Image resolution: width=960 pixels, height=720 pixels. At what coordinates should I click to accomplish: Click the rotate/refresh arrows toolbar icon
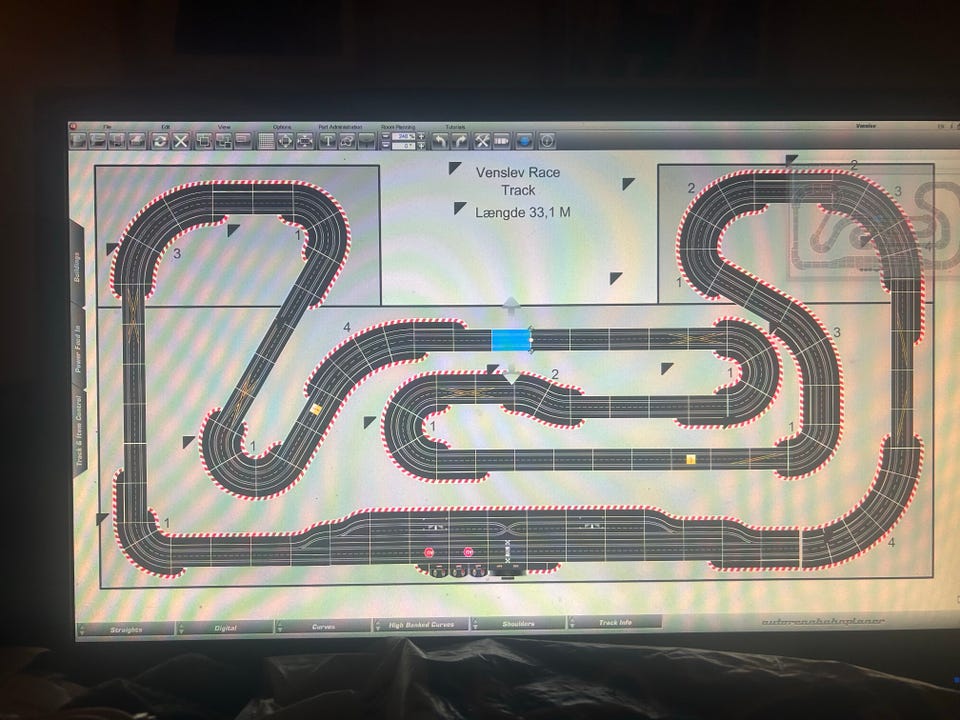[160, 141]
